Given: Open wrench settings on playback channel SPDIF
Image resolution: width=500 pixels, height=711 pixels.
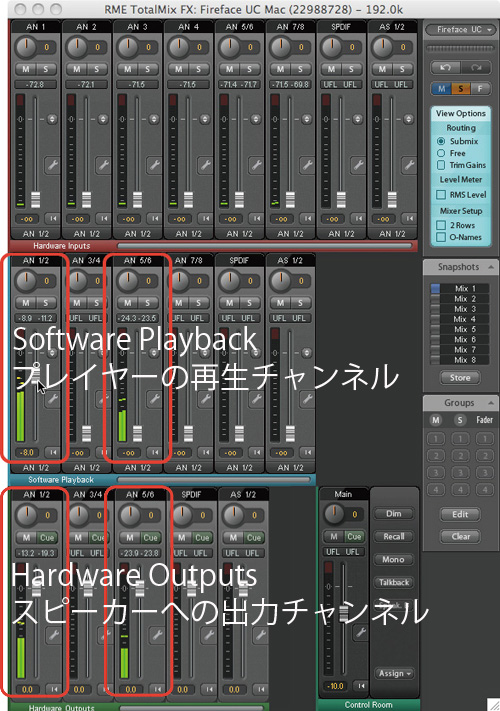Looking at the screenshot, I should click(257, 399).
